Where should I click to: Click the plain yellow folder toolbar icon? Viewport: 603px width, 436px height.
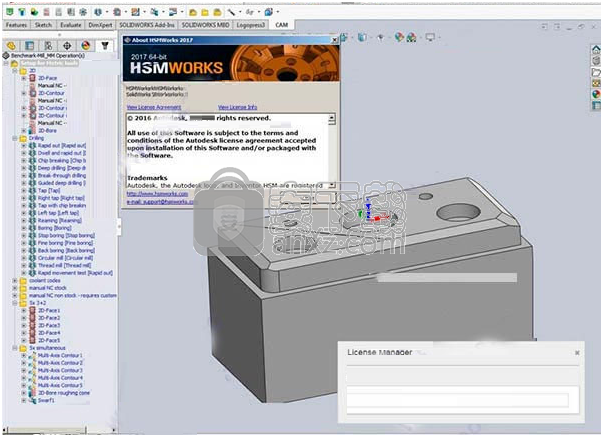(x=205, y=12)
